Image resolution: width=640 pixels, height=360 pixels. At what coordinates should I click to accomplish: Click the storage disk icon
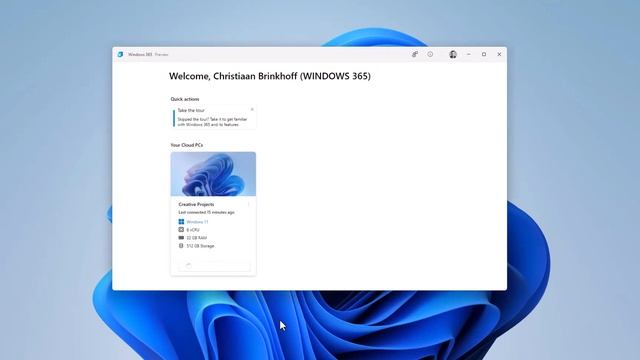(181, 246)
